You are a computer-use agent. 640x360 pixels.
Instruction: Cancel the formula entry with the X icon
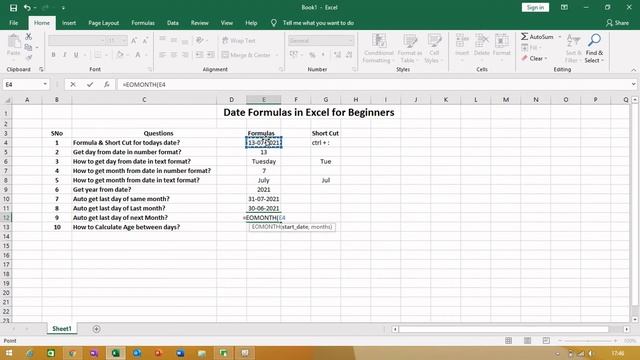point(73,84)
